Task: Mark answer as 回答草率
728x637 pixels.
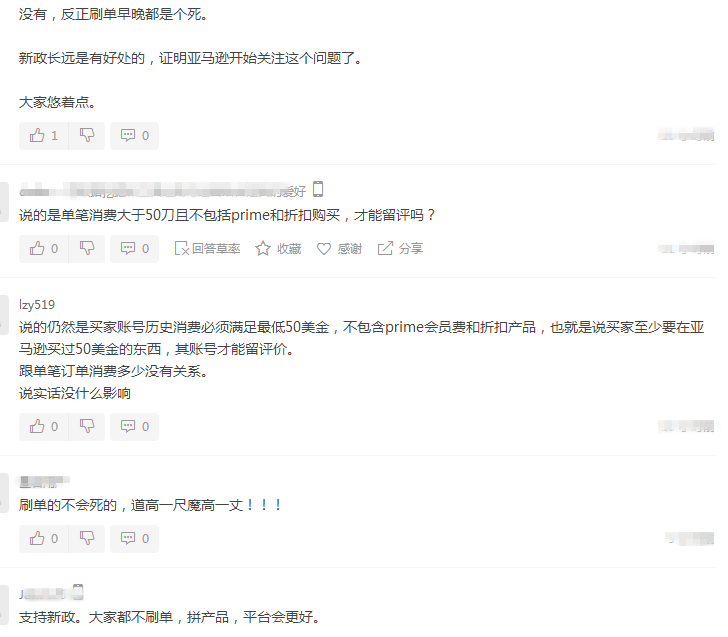Action: [207, 249]
